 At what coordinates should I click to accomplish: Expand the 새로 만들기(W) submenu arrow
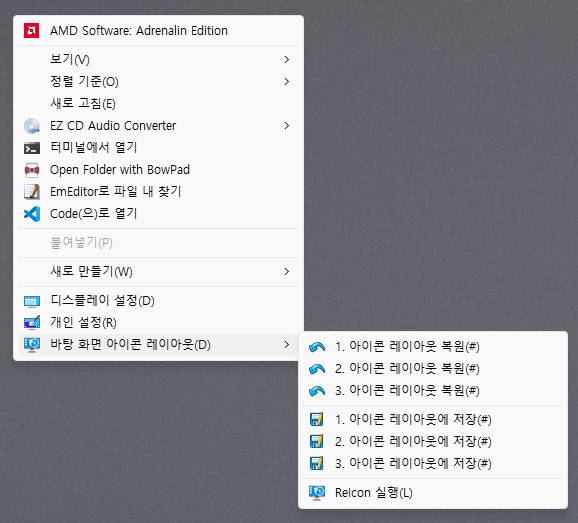pyautogui.click(x=287, y=272)
